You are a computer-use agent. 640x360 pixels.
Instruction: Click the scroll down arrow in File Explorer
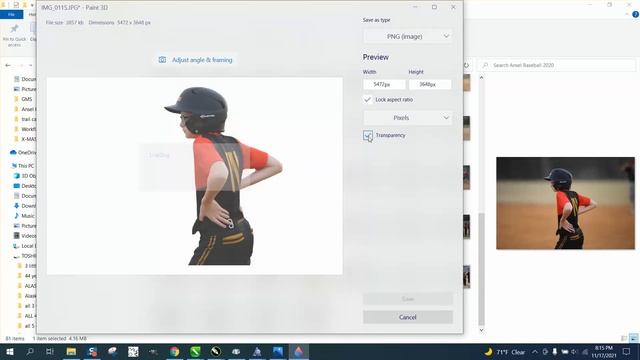481,330
